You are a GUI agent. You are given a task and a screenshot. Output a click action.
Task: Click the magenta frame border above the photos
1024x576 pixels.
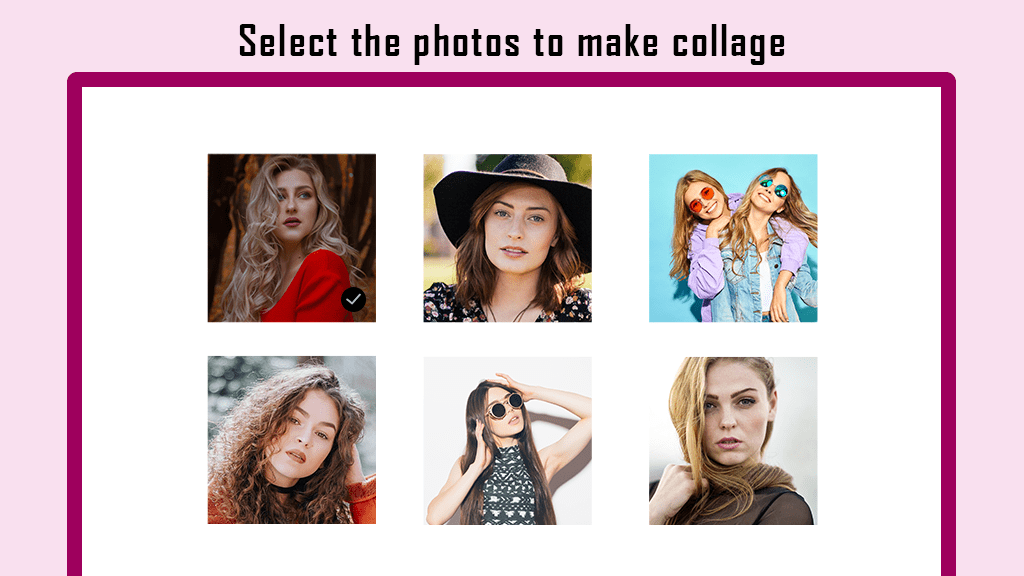click(511, 80)
